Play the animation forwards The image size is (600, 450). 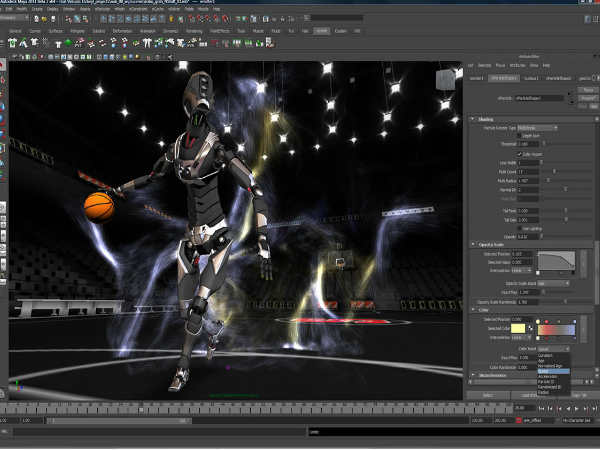click(577, 409)
